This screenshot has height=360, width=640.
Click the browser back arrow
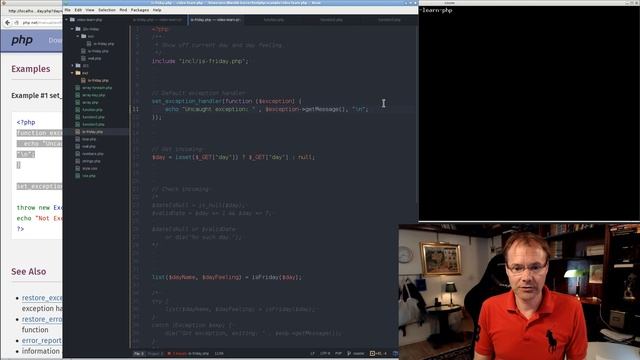(7, 23)
